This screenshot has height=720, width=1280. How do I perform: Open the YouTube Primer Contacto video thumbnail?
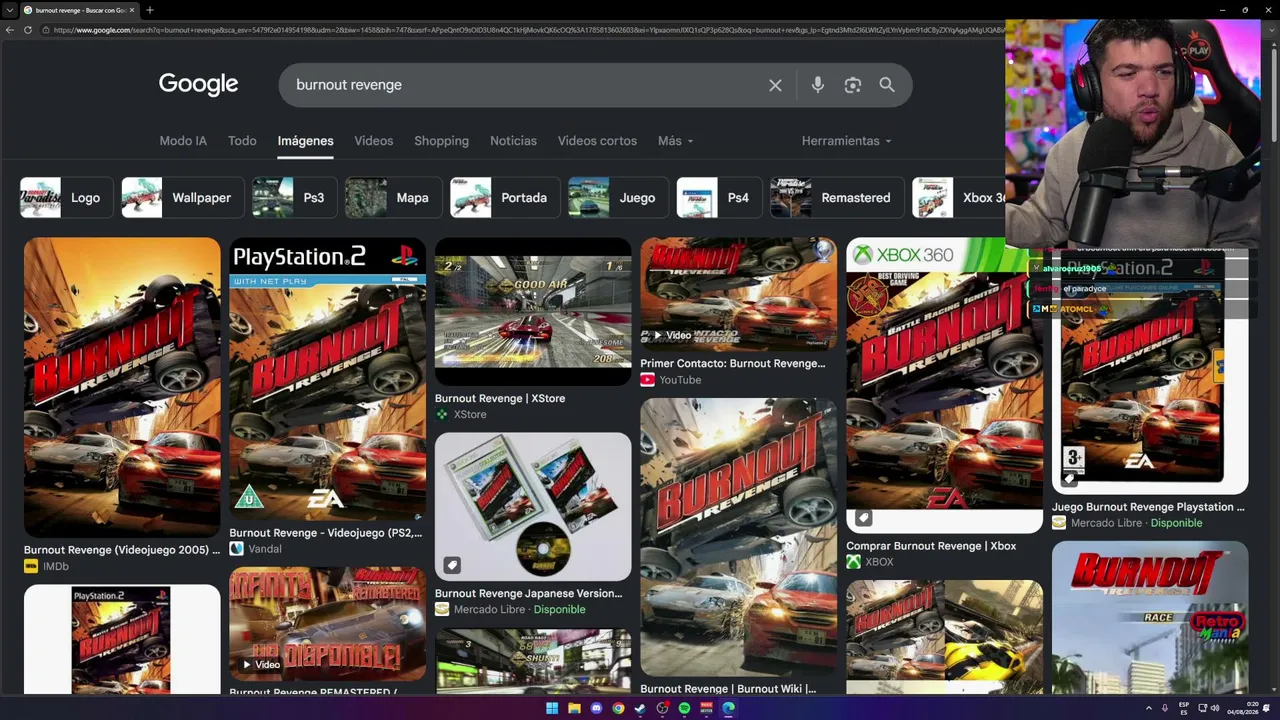click(738, 294)
